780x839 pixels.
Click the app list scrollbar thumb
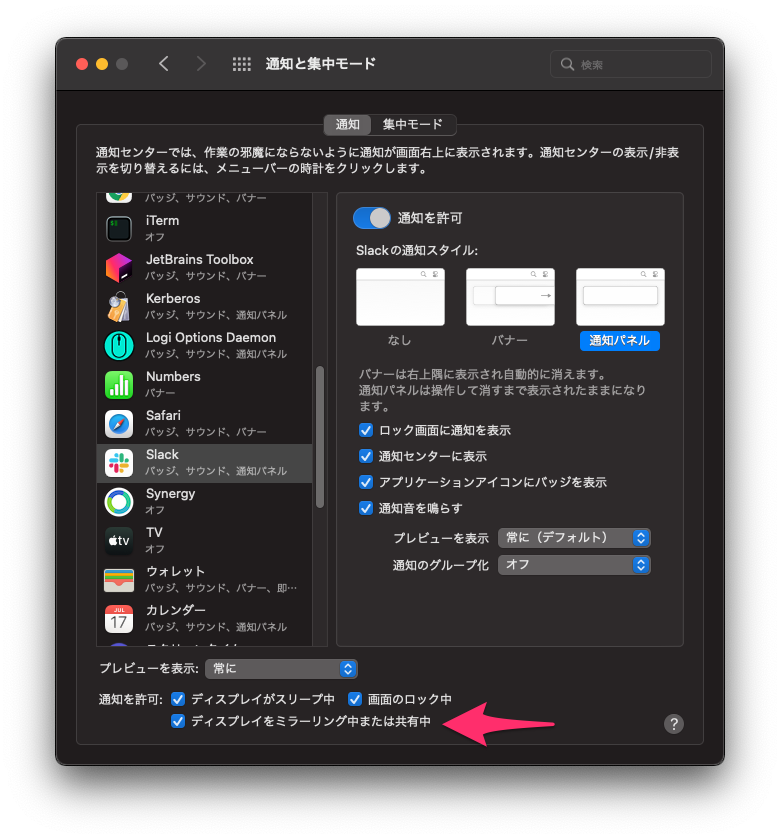[x=320, y=437]
